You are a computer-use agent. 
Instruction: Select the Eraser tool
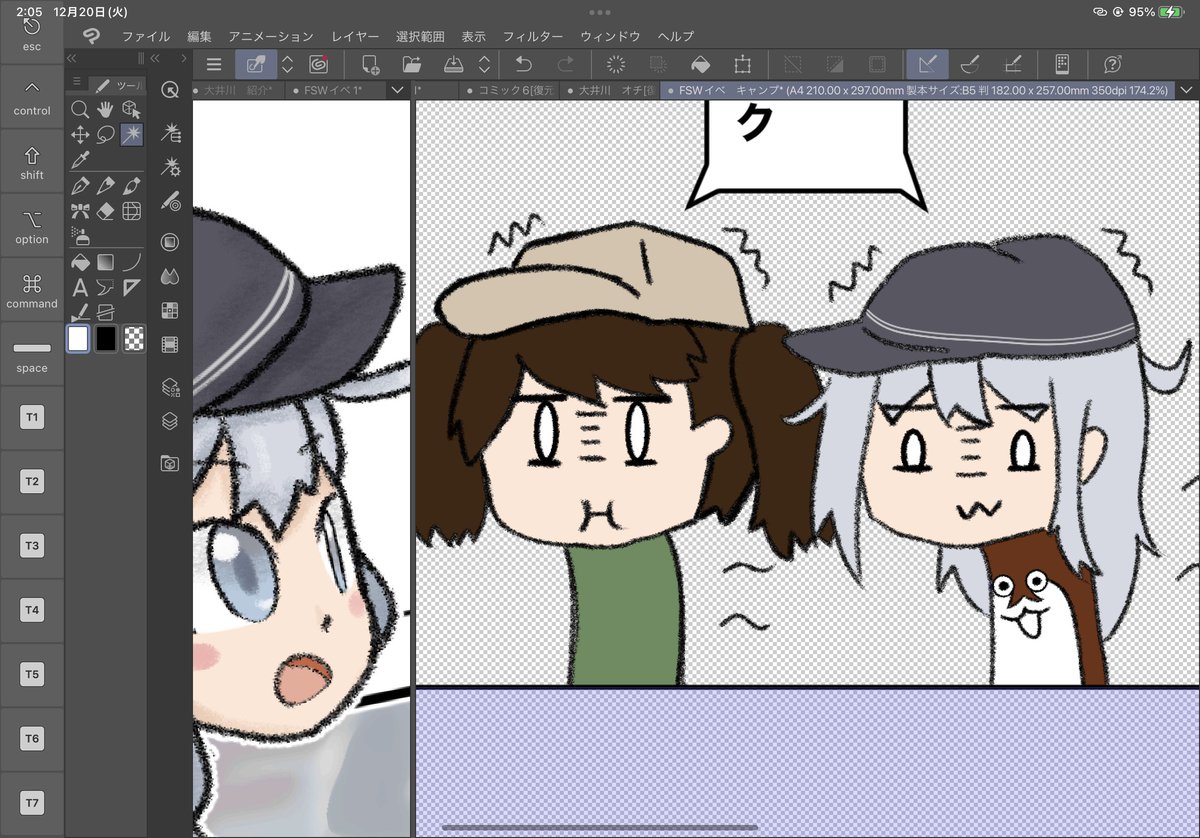point(105,211)
